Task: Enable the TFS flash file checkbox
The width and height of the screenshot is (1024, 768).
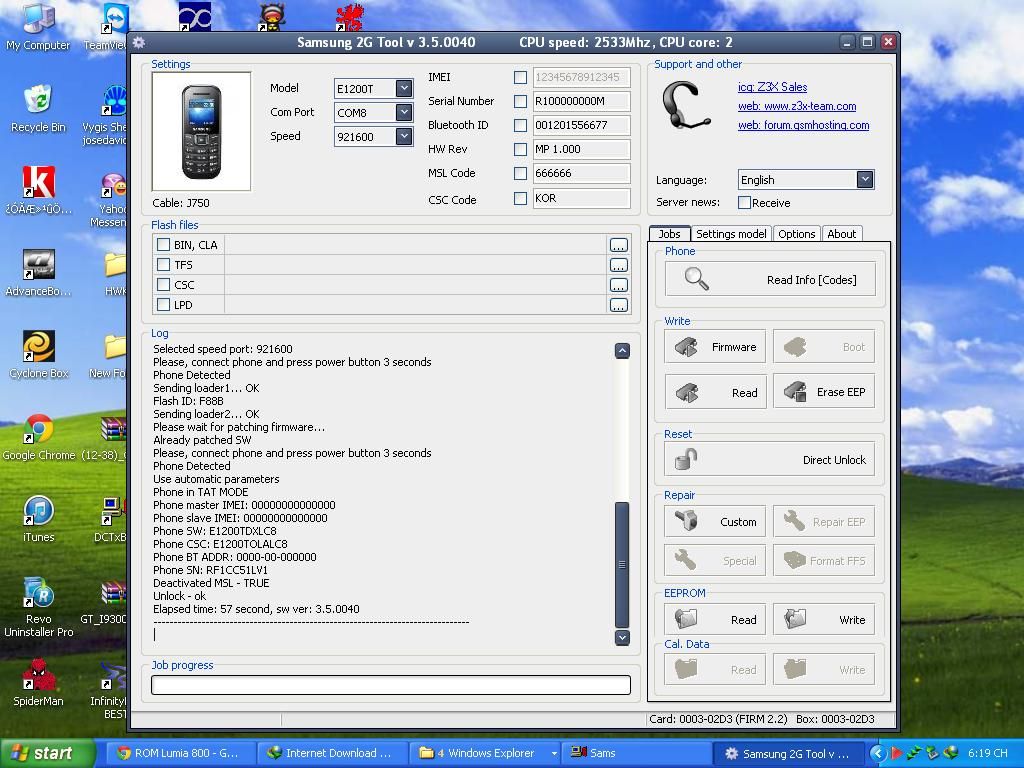Action: [x=163, y=264]
